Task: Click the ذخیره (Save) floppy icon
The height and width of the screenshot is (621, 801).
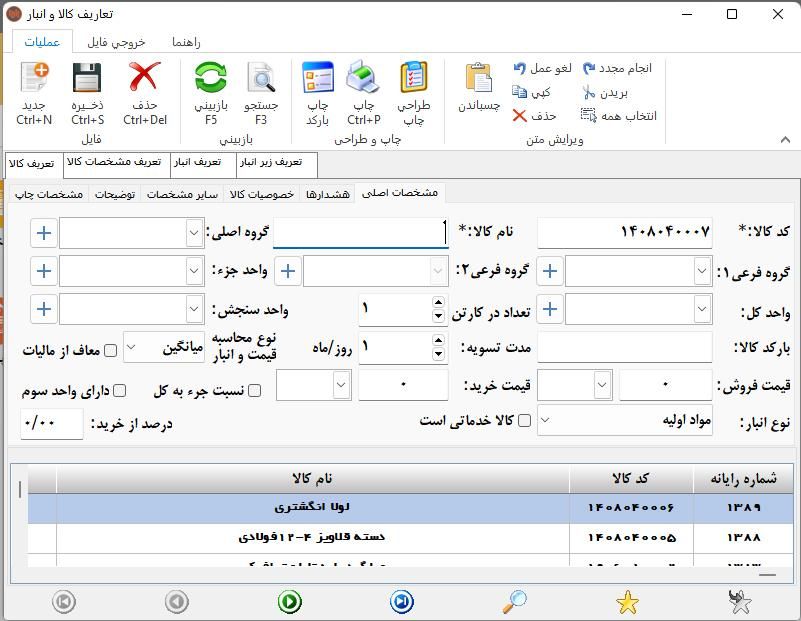Action: [87, 78]
